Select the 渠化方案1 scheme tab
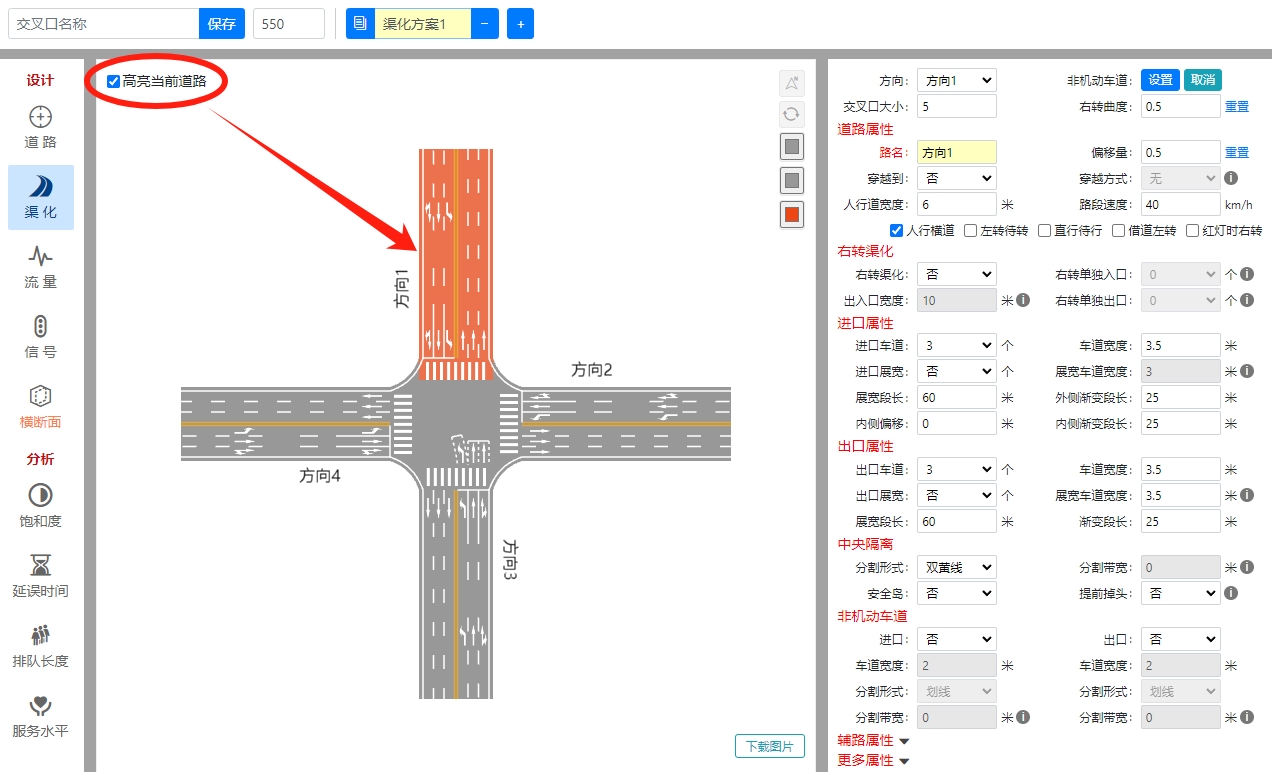This screenshot has height=772, width=1272. 422,23
